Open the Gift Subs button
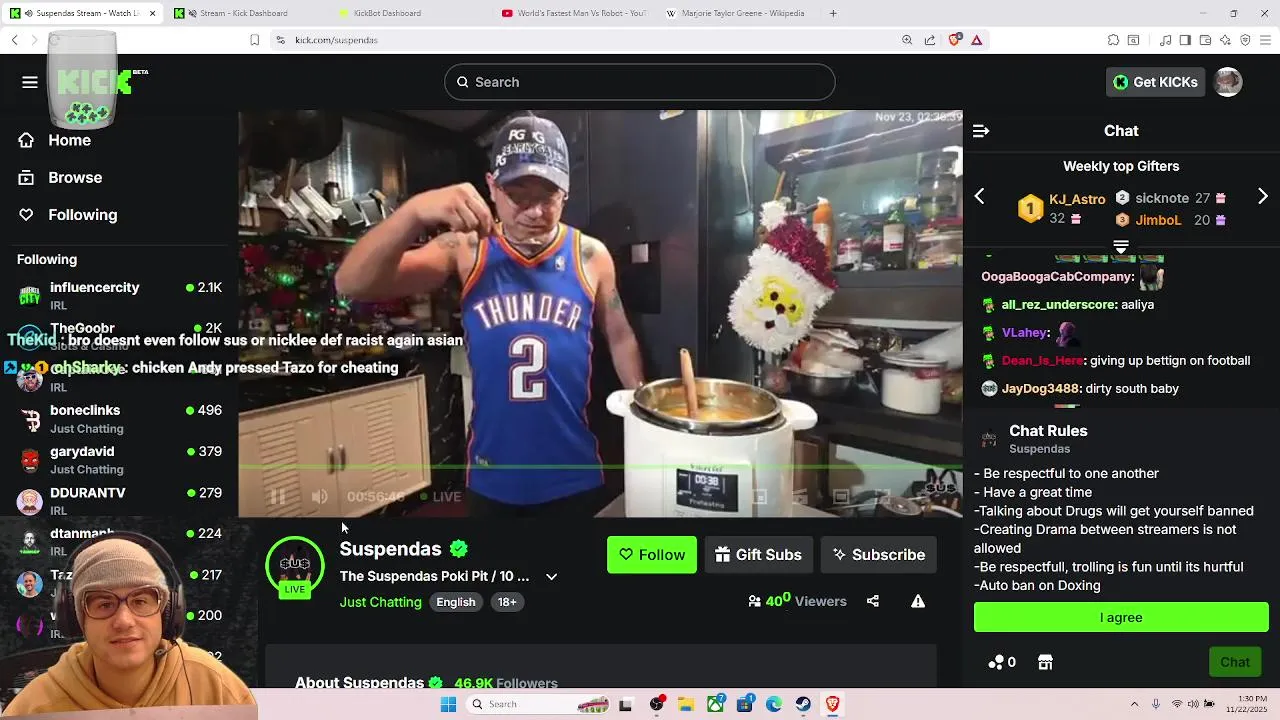The image size is (1280, 720). click(759, 555)
